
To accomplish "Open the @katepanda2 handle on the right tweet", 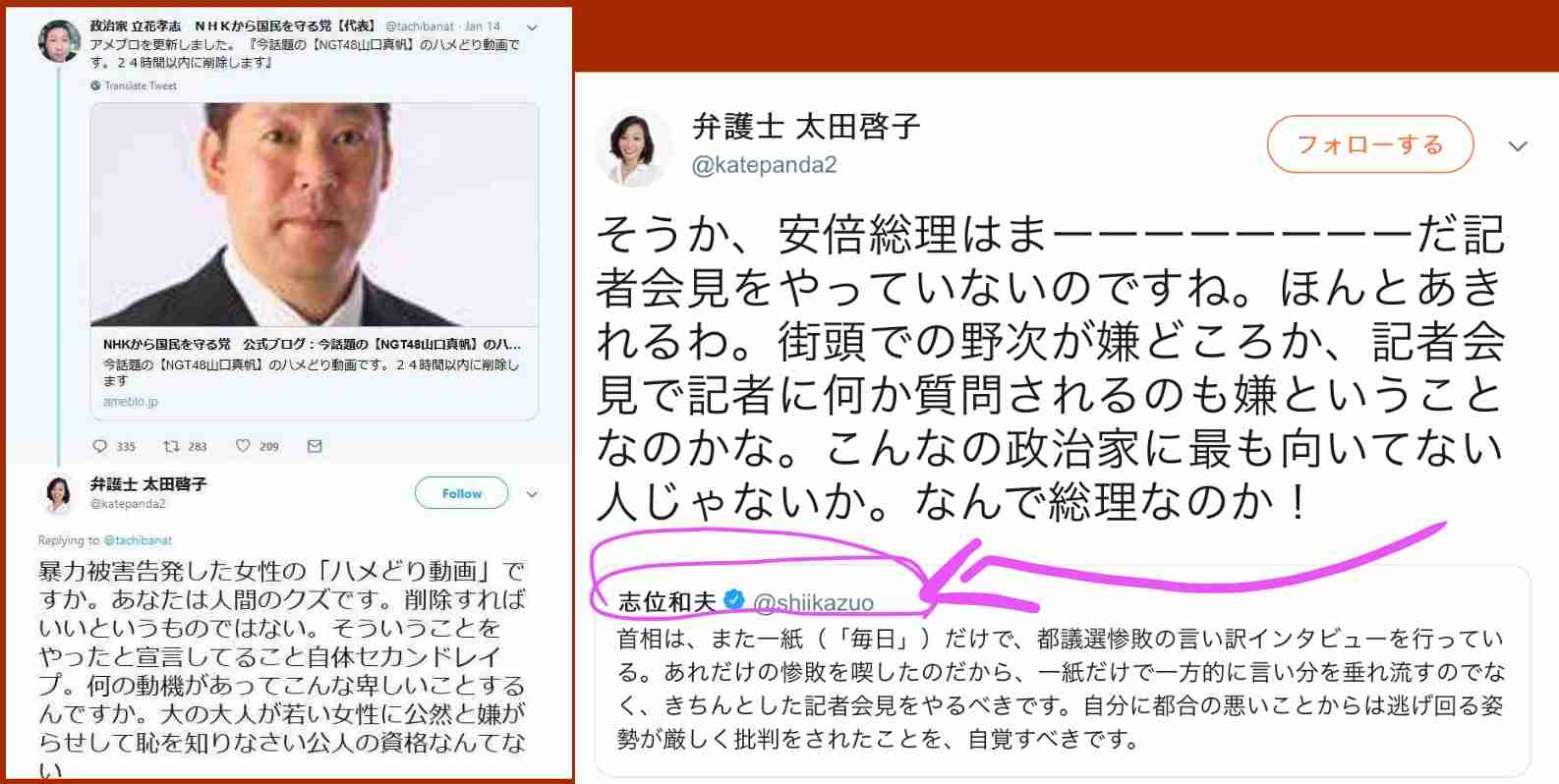I will click(x=765, y=165).
